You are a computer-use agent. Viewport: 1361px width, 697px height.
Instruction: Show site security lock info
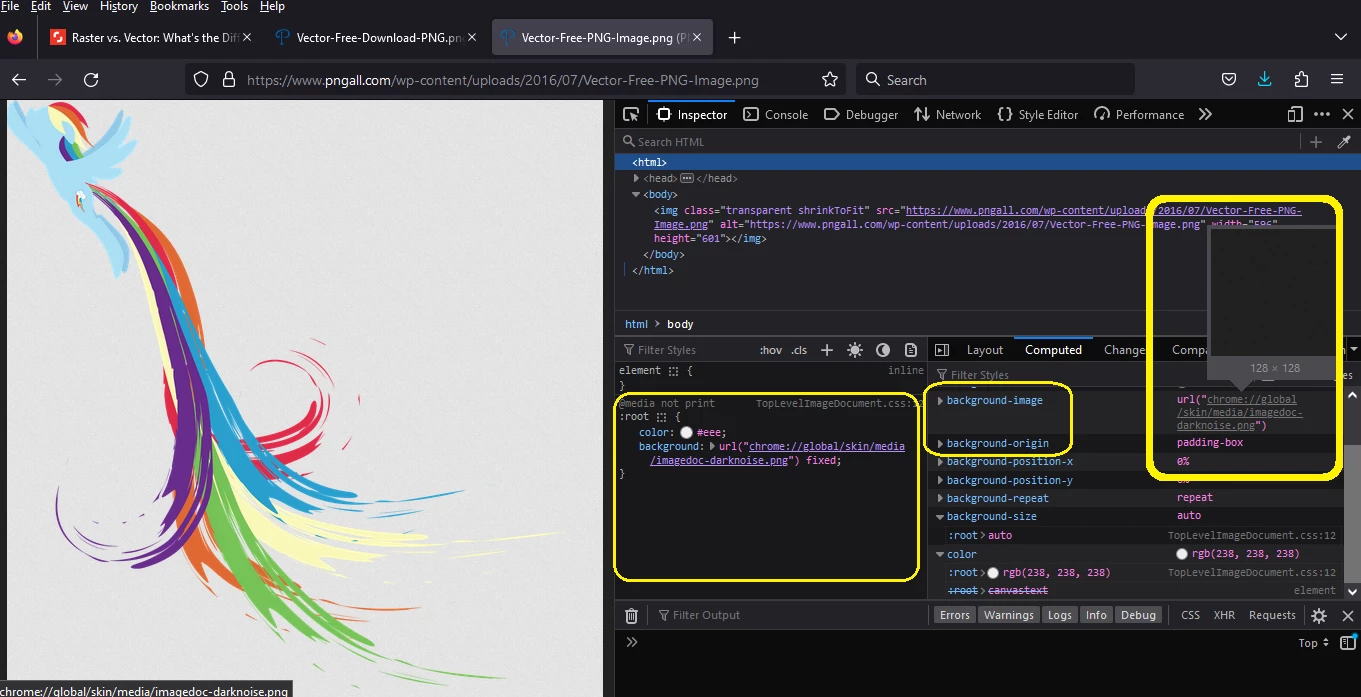click(x=228, y=80)
